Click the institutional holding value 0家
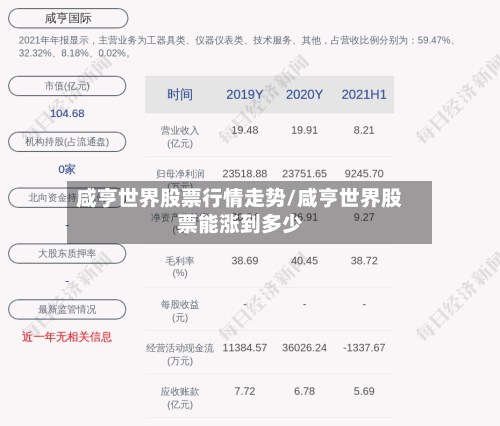 tap(67, 169)
